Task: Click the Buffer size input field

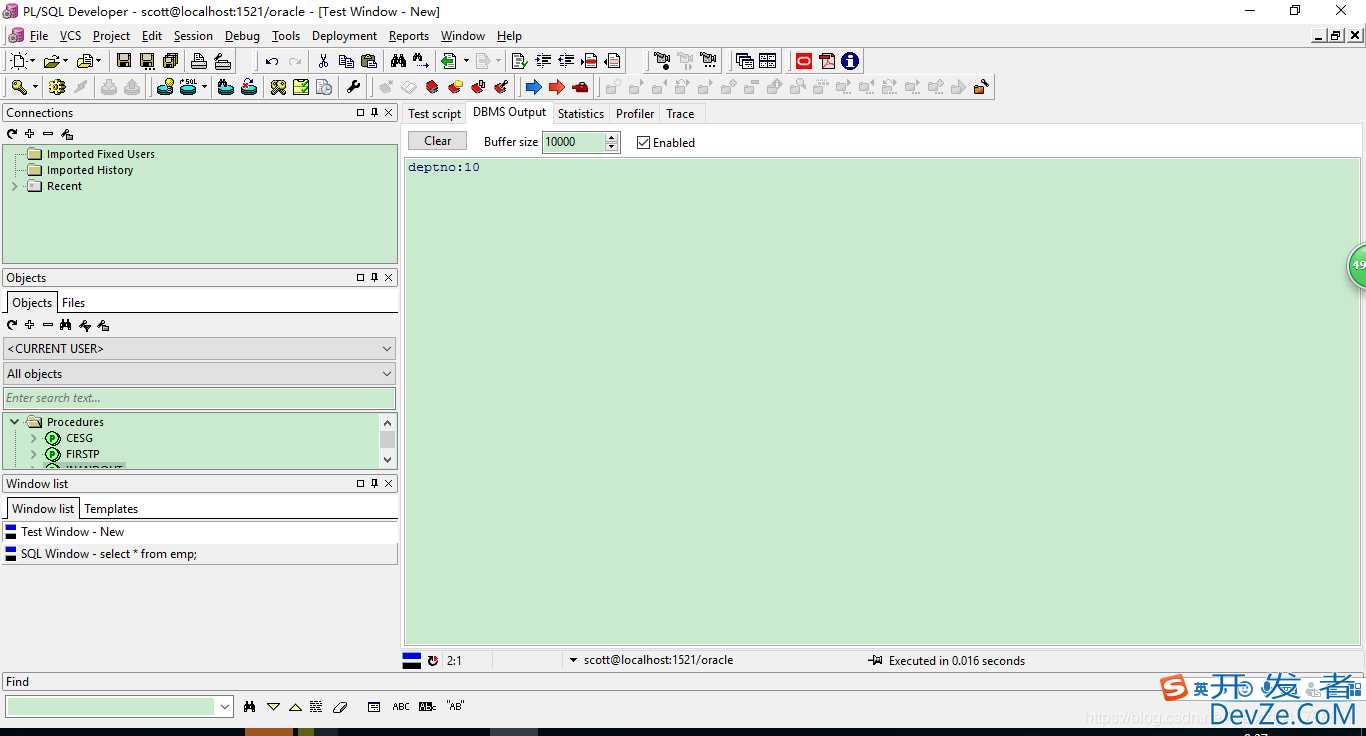Action: point(574,142)
